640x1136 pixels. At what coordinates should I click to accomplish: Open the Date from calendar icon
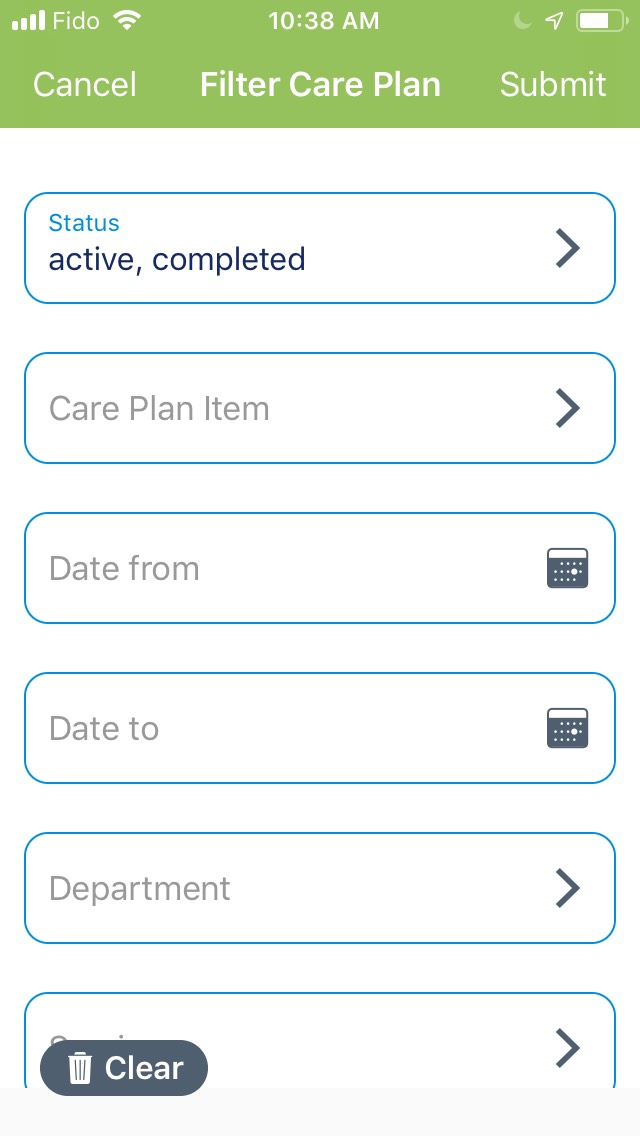coord(567,568)
